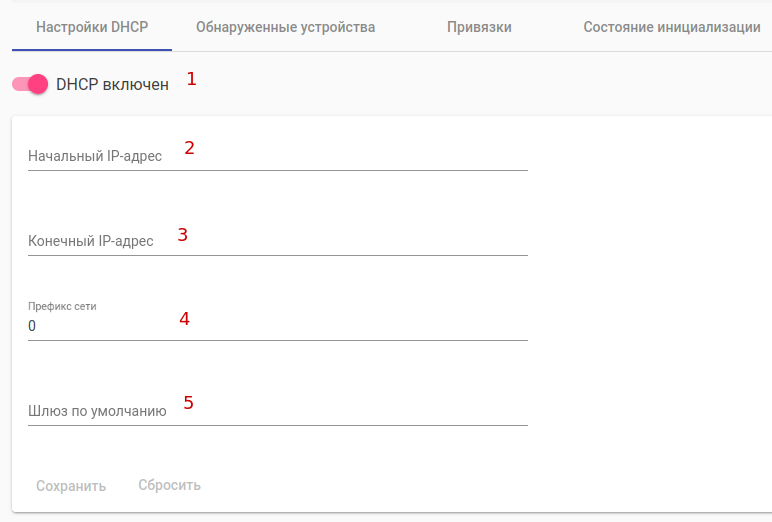Click red annotation number 4
The width and height of the screenshot is (772, 522).
coord(184,319)
